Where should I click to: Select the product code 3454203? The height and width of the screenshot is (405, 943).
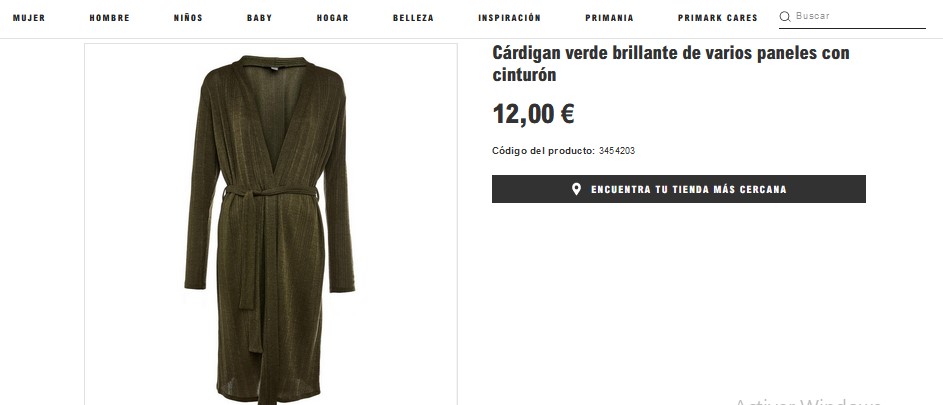[x=616, y=151]
